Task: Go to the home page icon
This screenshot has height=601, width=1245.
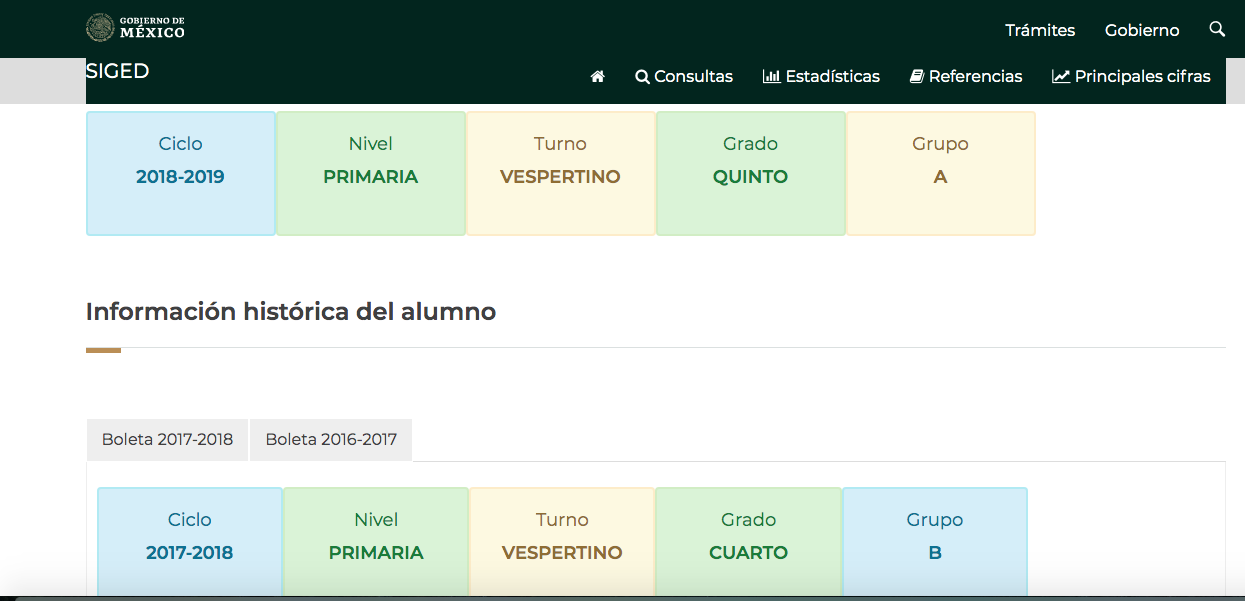Action: (x=598, y=77)
